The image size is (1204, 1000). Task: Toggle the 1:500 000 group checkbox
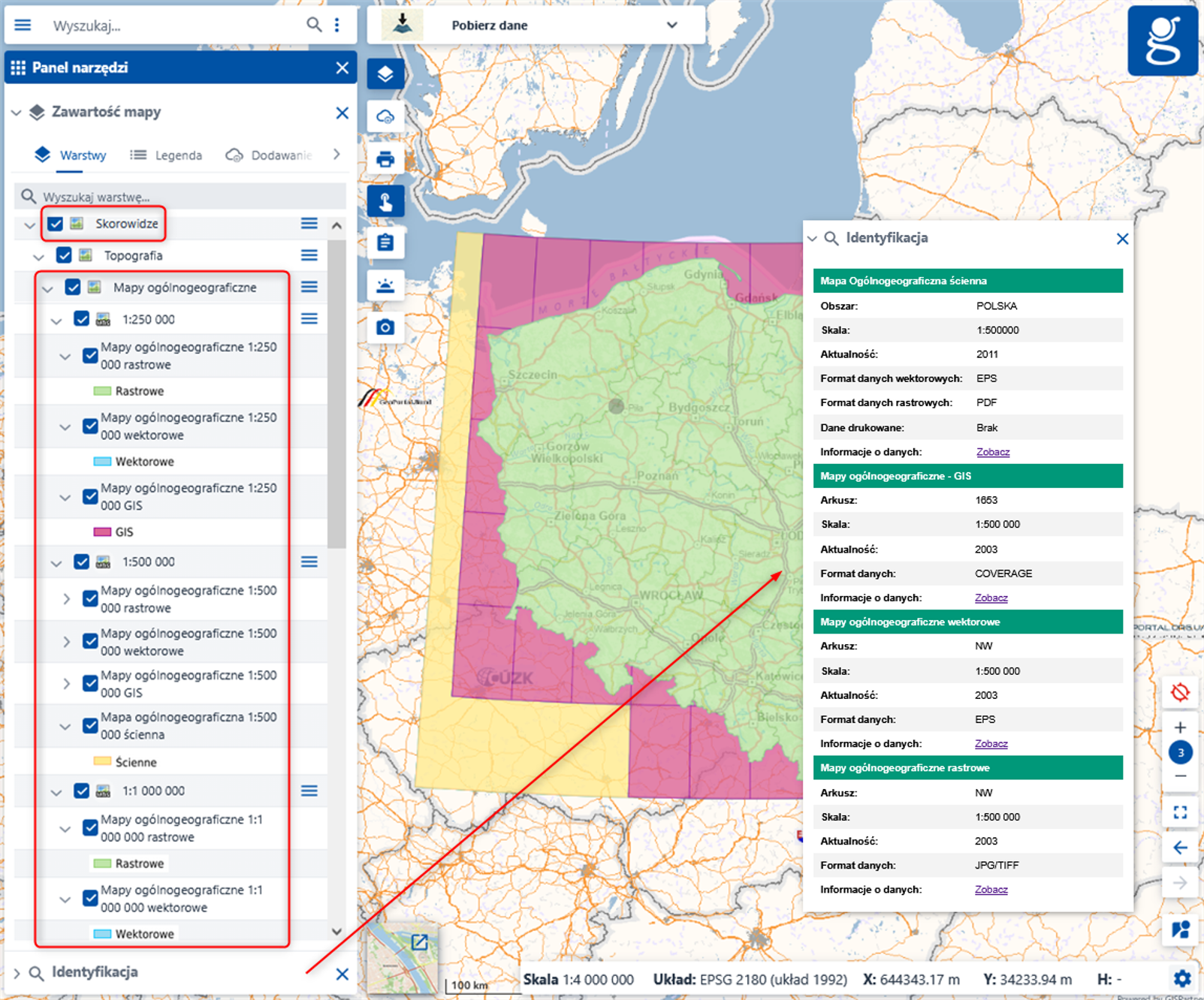coord(81,562)
